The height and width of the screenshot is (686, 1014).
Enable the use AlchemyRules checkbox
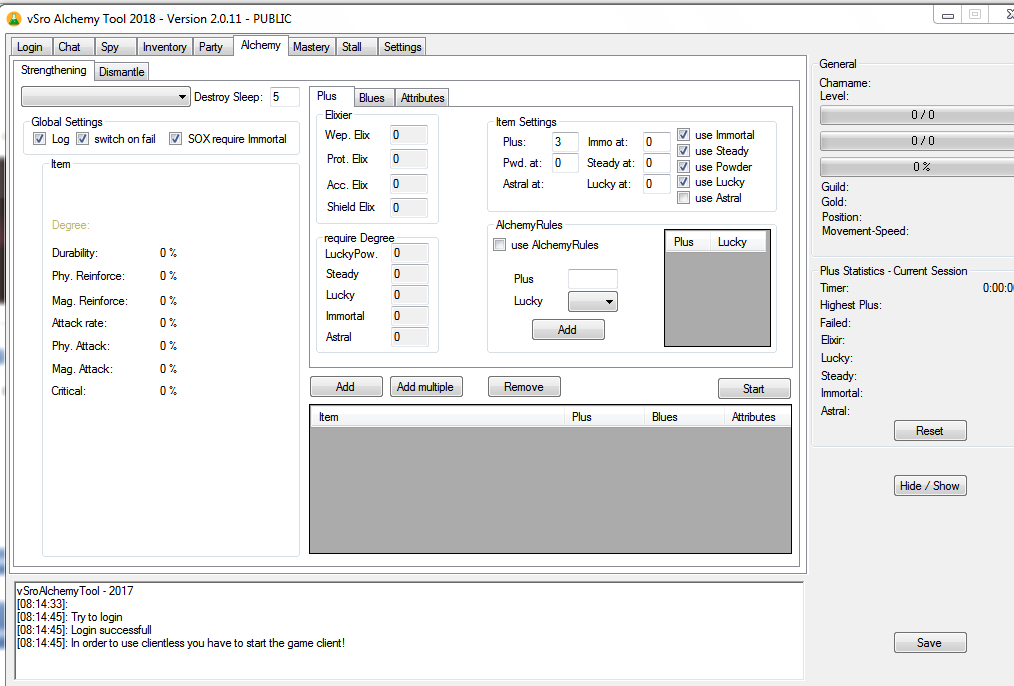499,245
